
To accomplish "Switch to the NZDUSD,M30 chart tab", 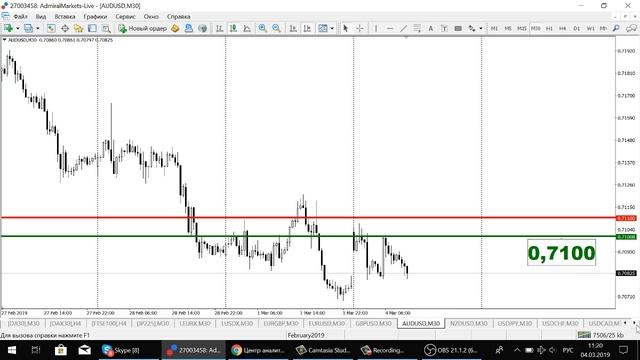I will pyautogui.click(x=469, y=323).
